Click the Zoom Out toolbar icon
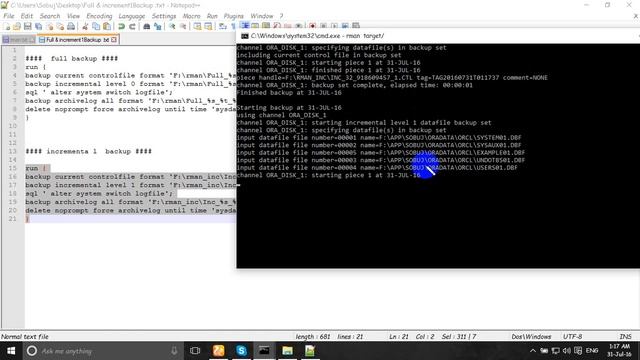 (x=183, y=27)
